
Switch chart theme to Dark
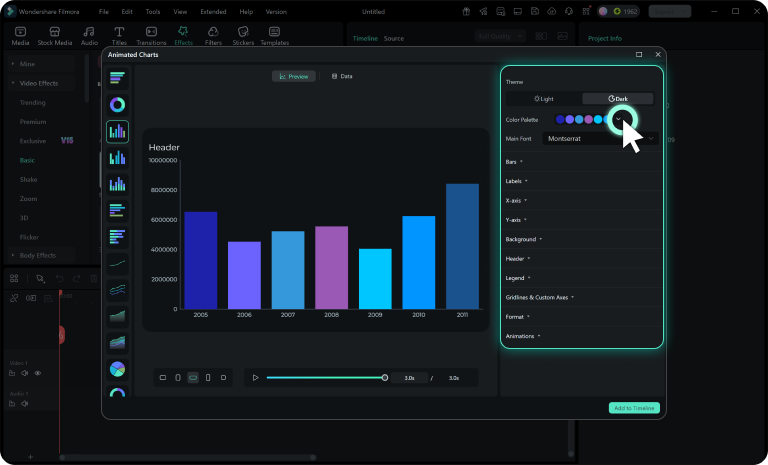(618, 98)
